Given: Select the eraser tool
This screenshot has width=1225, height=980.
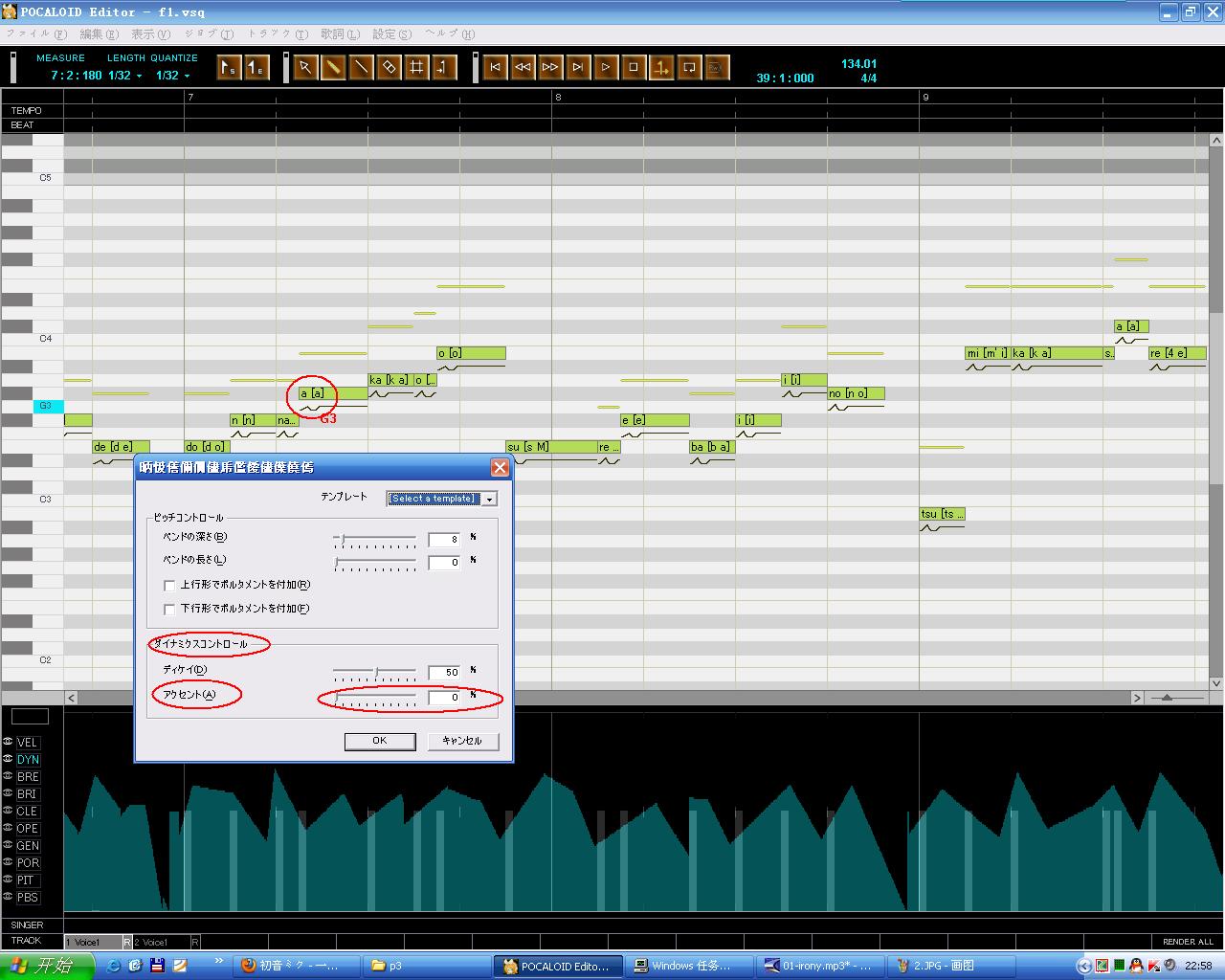Looking at the screenshot, I should click(x=389, y=67).
